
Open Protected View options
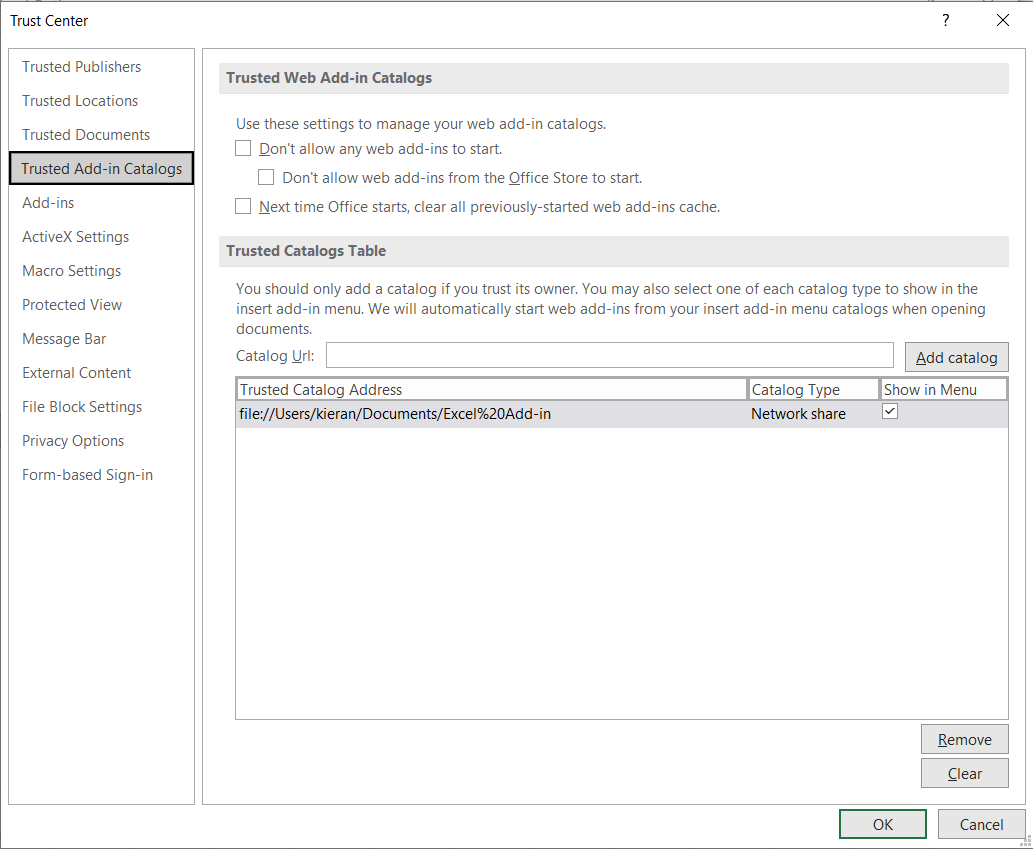[72, 305]
